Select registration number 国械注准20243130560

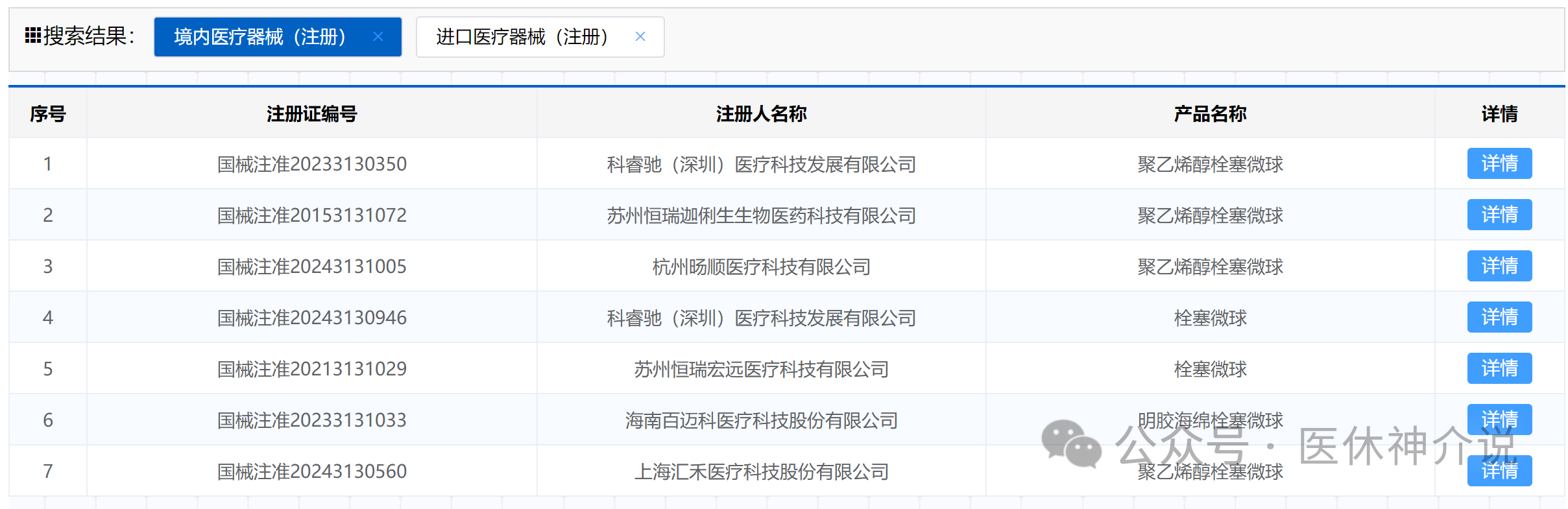[312, 471]
